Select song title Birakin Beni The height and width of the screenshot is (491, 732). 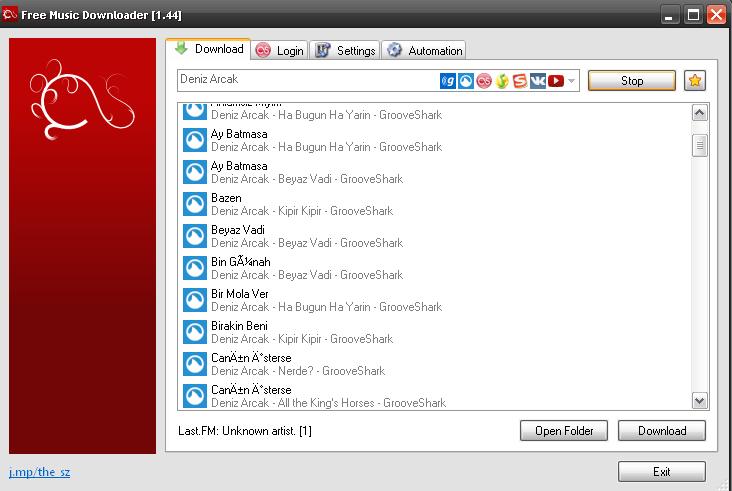point(239,326)
